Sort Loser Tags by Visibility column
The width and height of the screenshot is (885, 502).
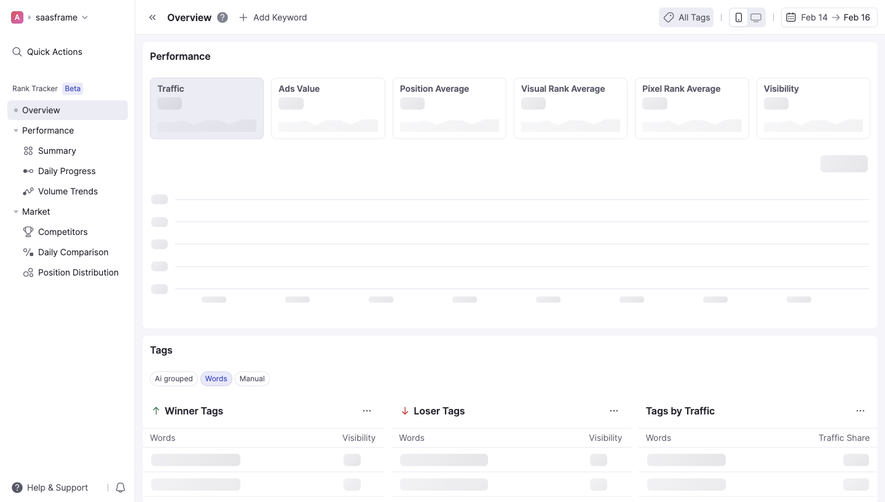point(605,438)
